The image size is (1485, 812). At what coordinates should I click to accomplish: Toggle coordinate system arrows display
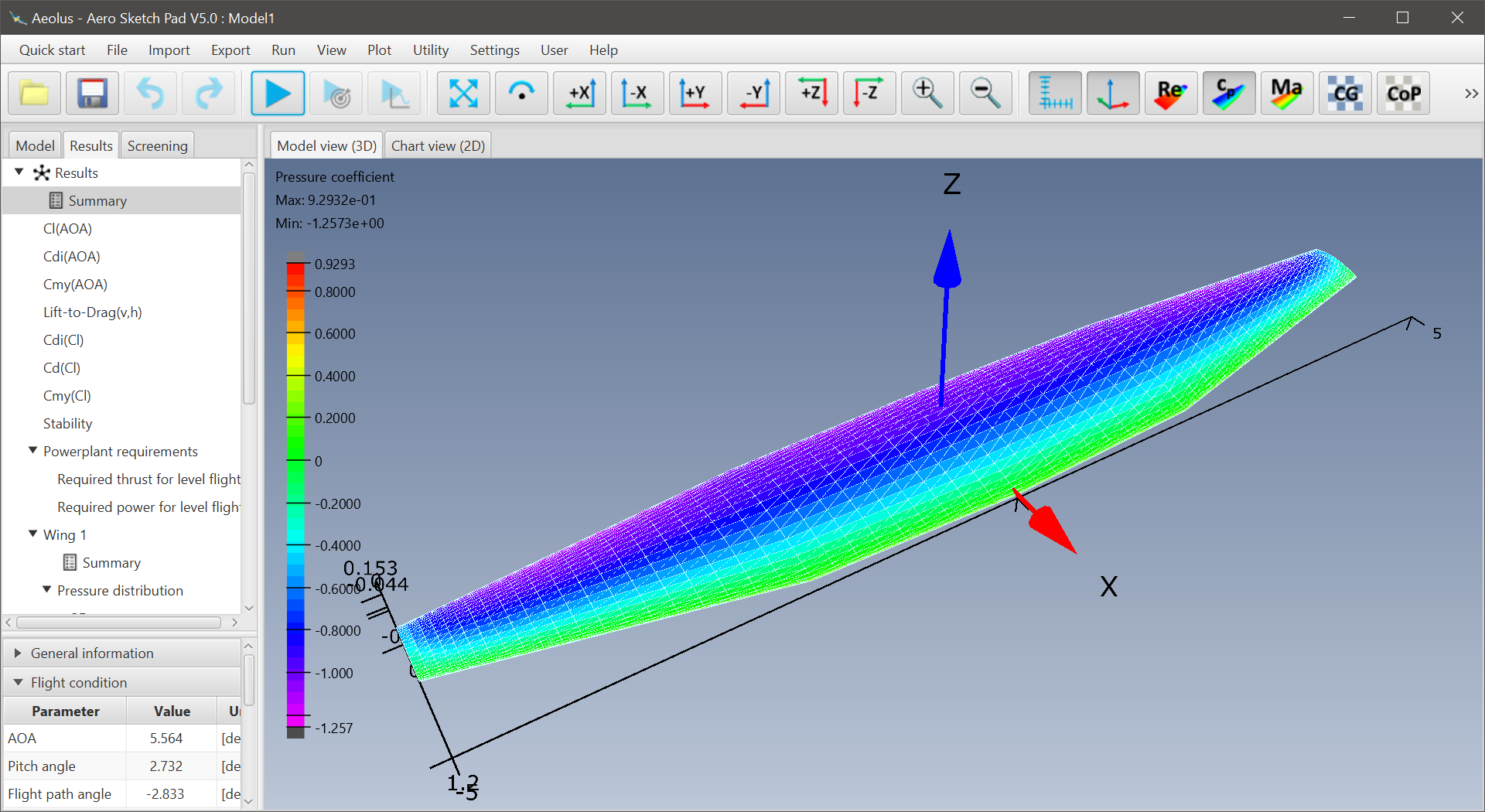(1113, 94)
